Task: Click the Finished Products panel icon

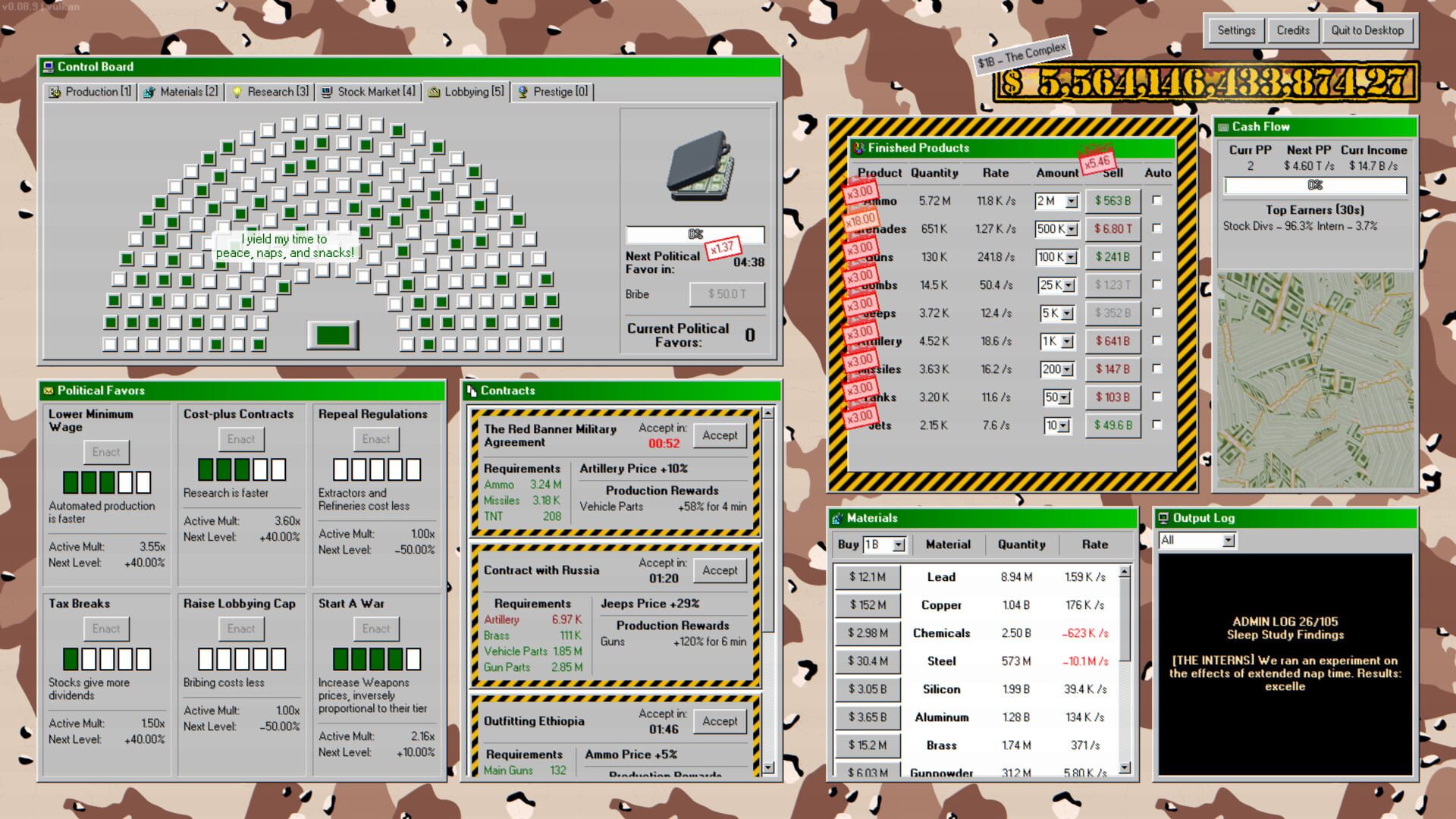Action: [x=858, y=148]
